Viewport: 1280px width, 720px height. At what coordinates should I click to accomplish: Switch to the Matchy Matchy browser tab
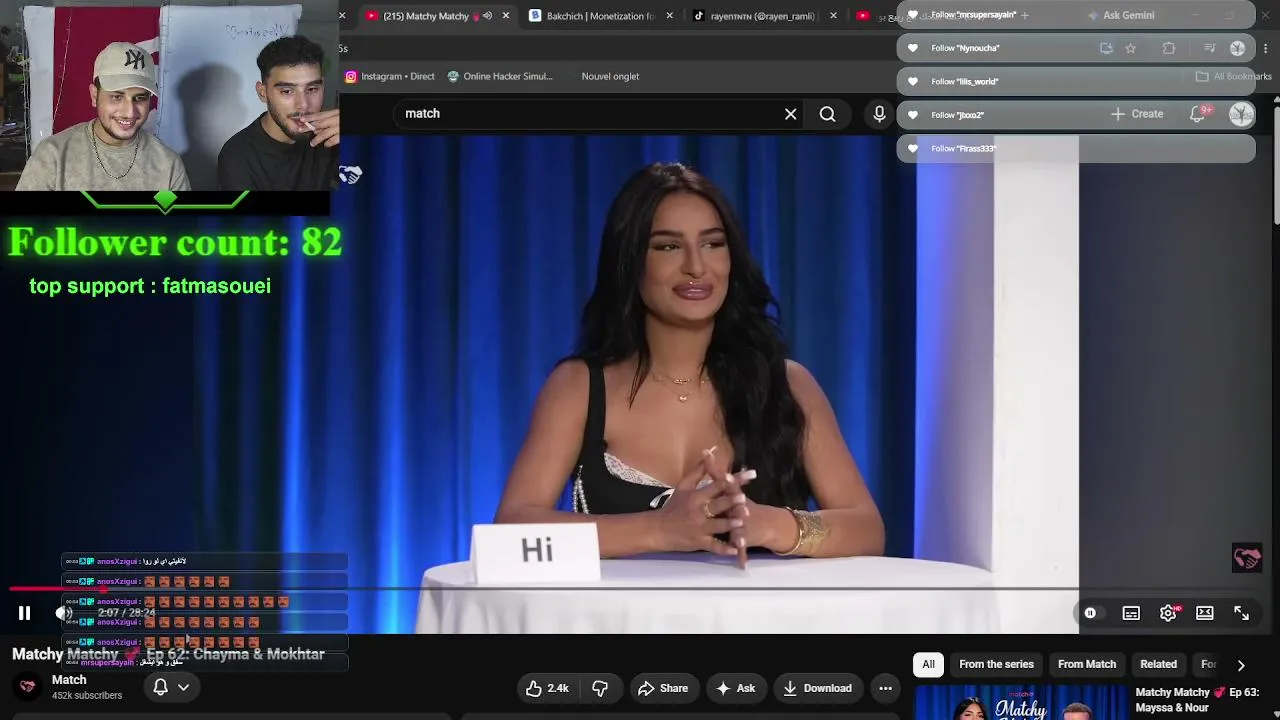(425, 16)
